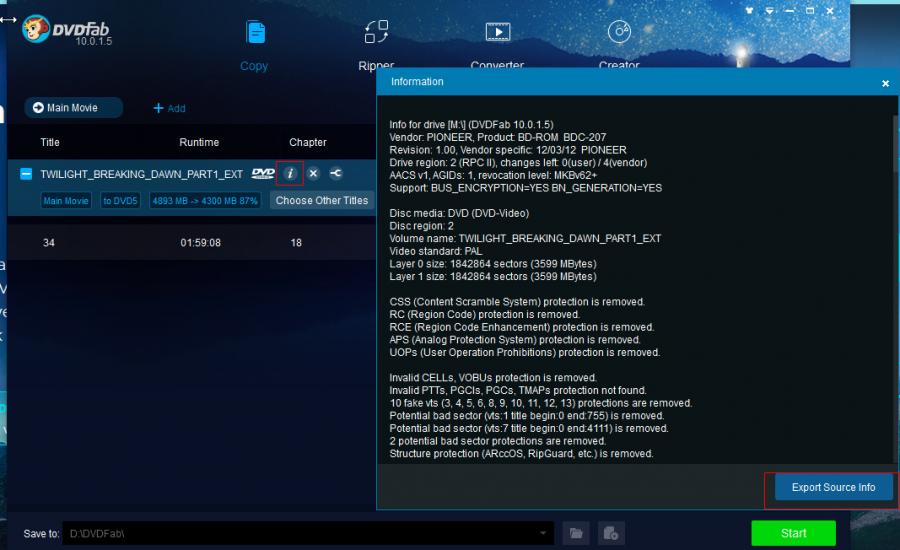Click the Video standard: PAL line

[436, 251]
